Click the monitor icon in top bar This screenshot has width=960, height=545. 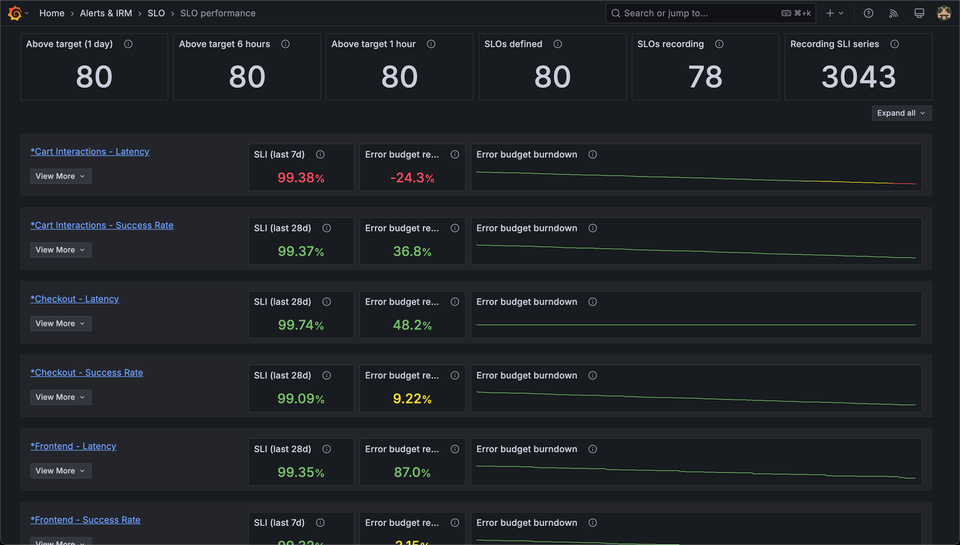pyautogui.click(x=919, y=13)
